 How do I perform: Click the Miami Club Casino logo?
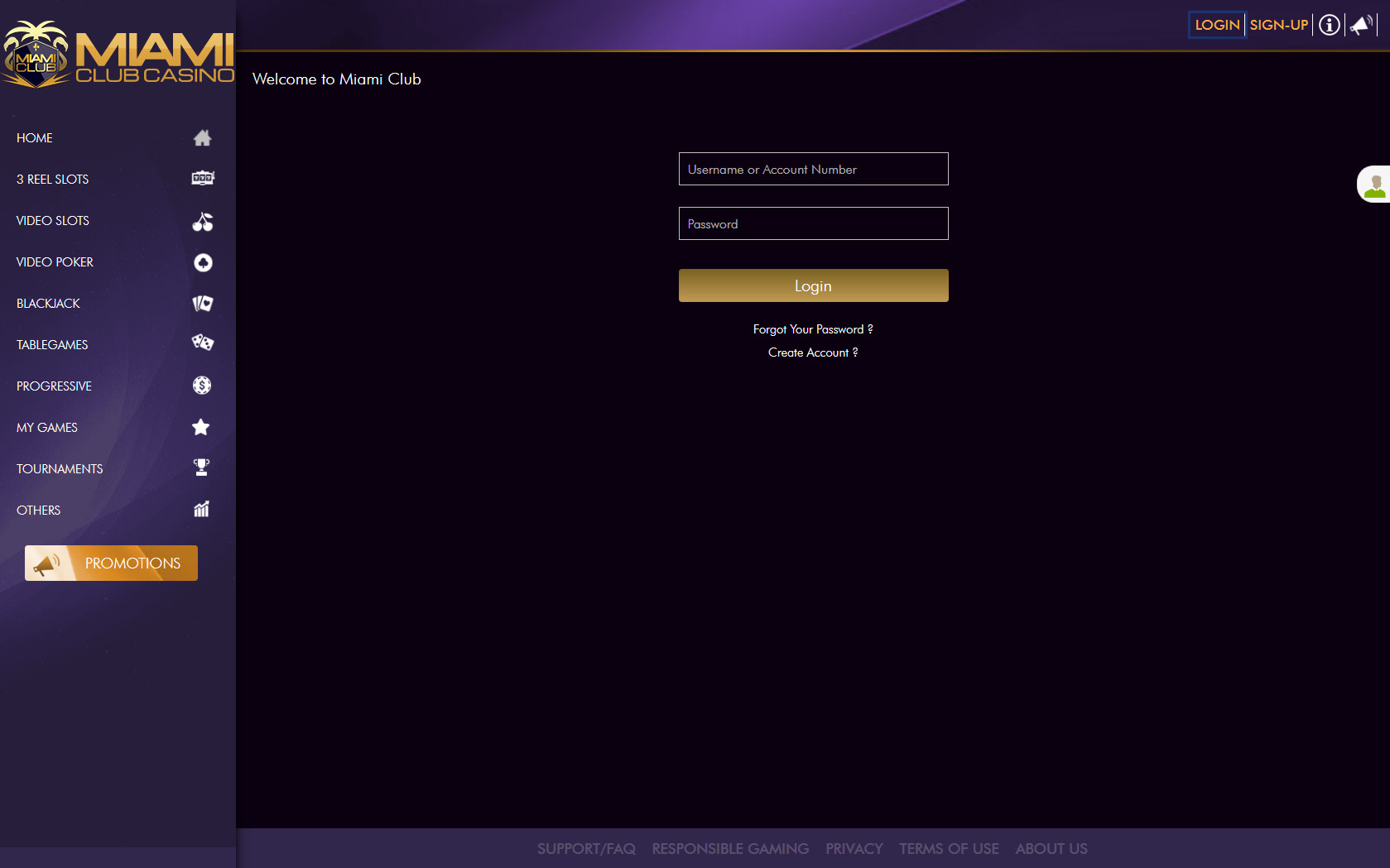click(118, 55)
